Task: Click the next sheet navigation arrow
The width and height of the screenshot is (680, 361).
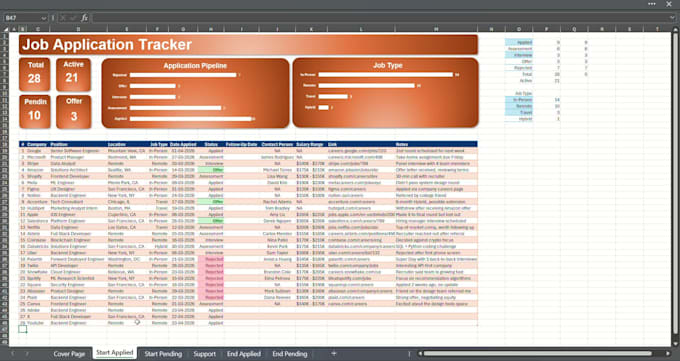Action: [x=27, y=354]
